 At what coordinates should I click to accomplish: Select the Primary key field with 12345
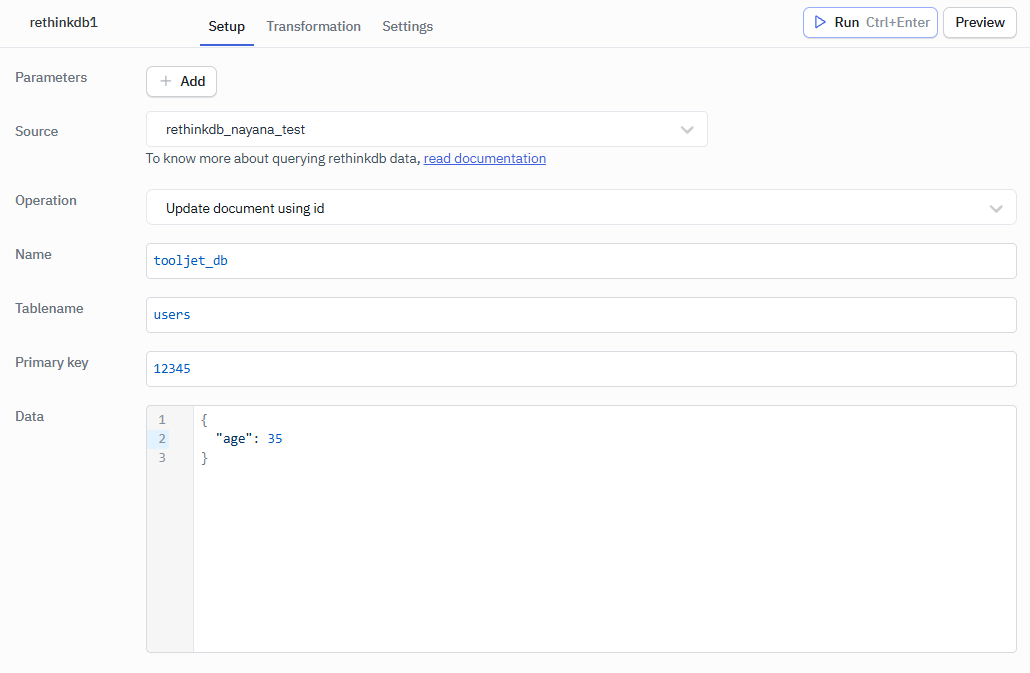pyautogui.click(x=582, y=368)
